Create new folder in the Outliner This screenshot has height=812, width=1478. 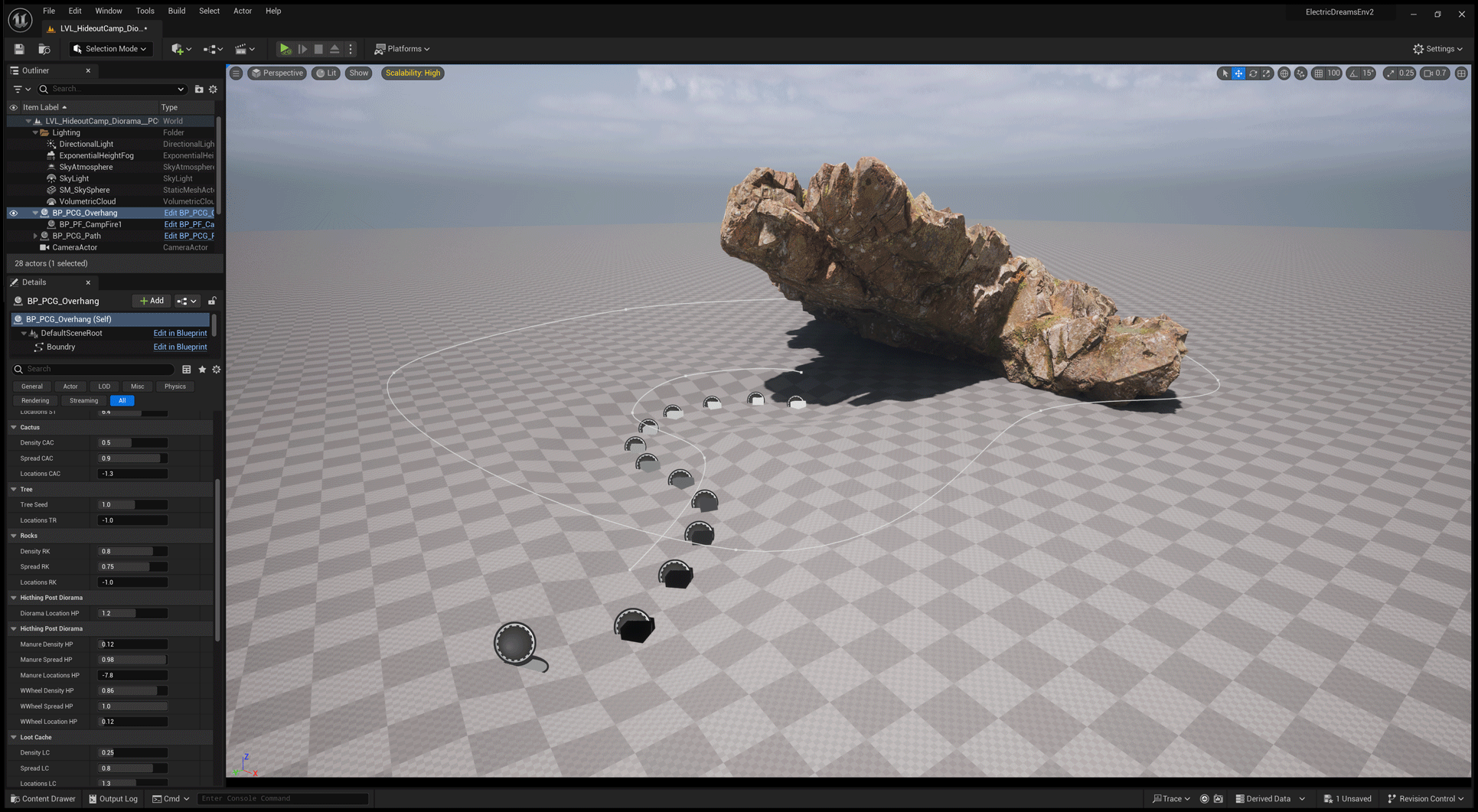click(x=199, y=90)
